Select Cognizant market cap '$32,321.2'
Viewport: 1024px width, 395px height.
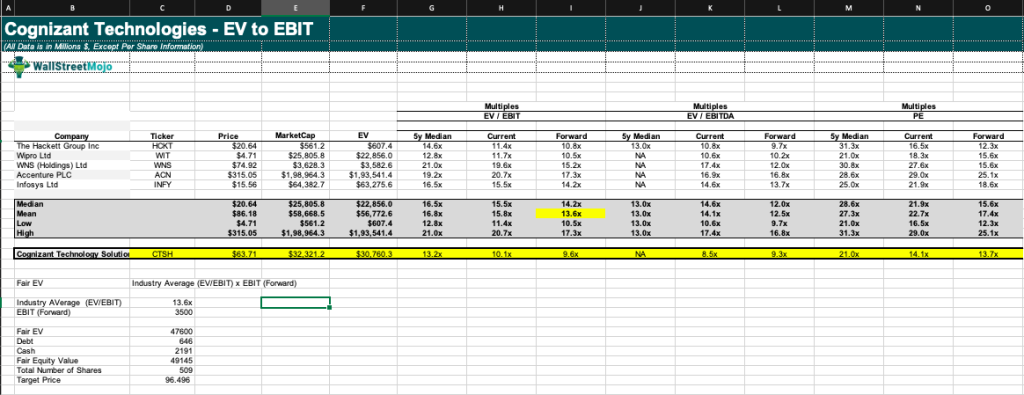pos(295,254)
